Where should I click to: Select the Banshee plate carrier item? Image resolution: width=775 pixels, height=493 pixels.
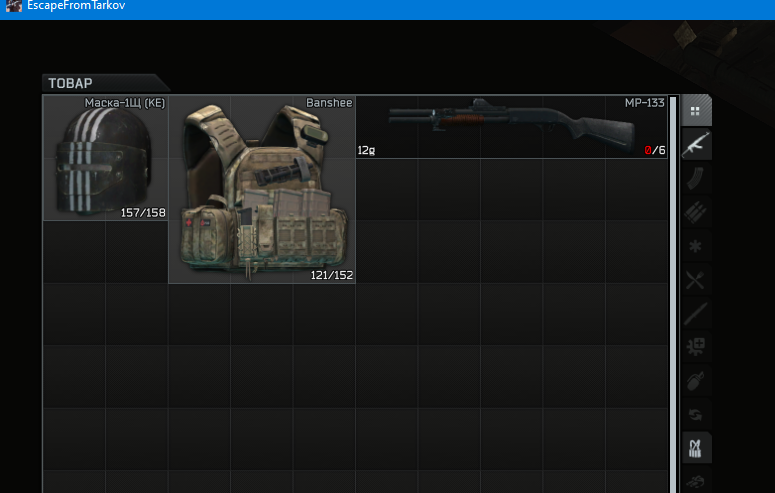[262, 189]
